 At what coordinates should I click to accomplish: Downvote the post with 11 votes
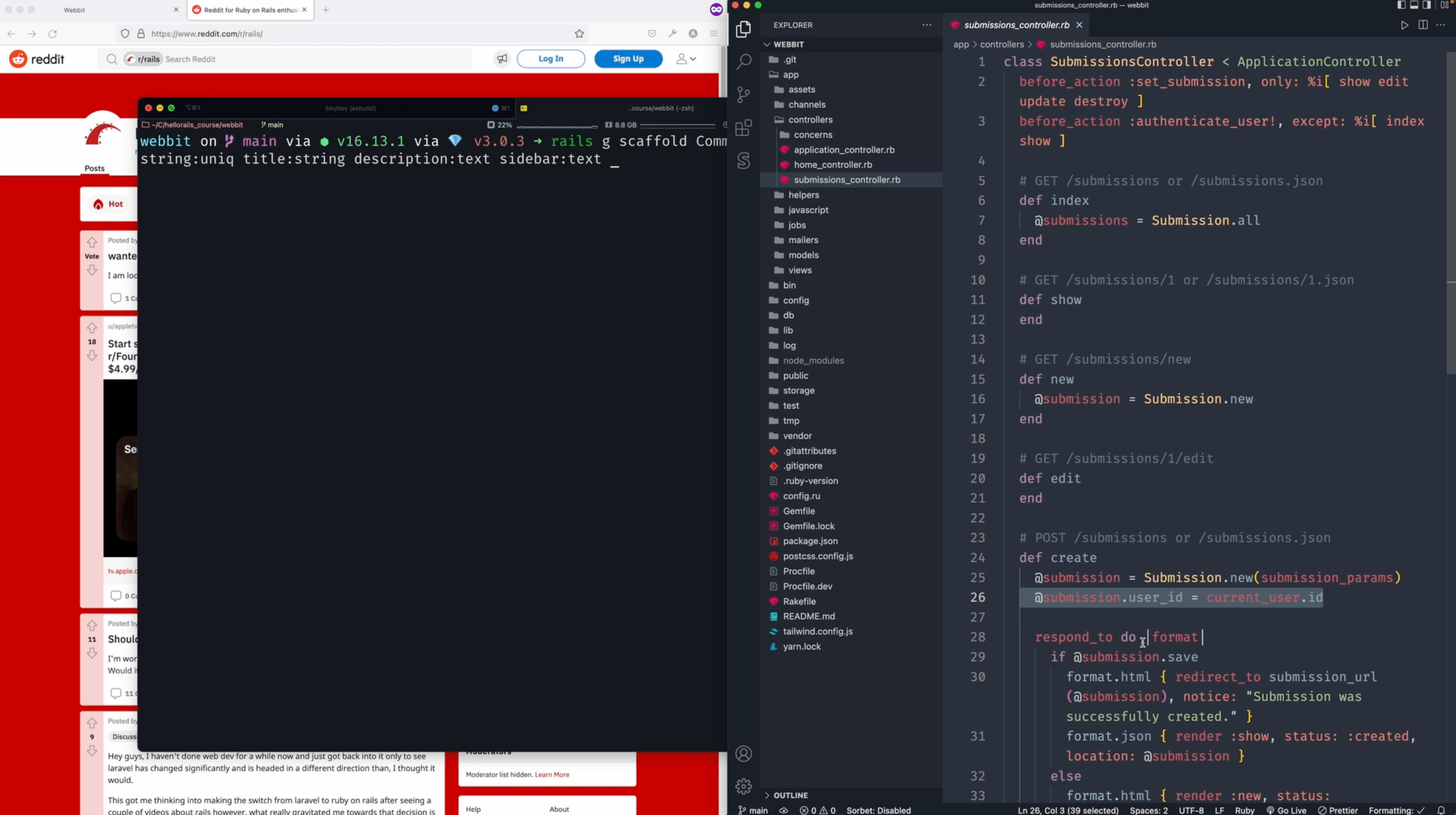(x=92, y=653)
